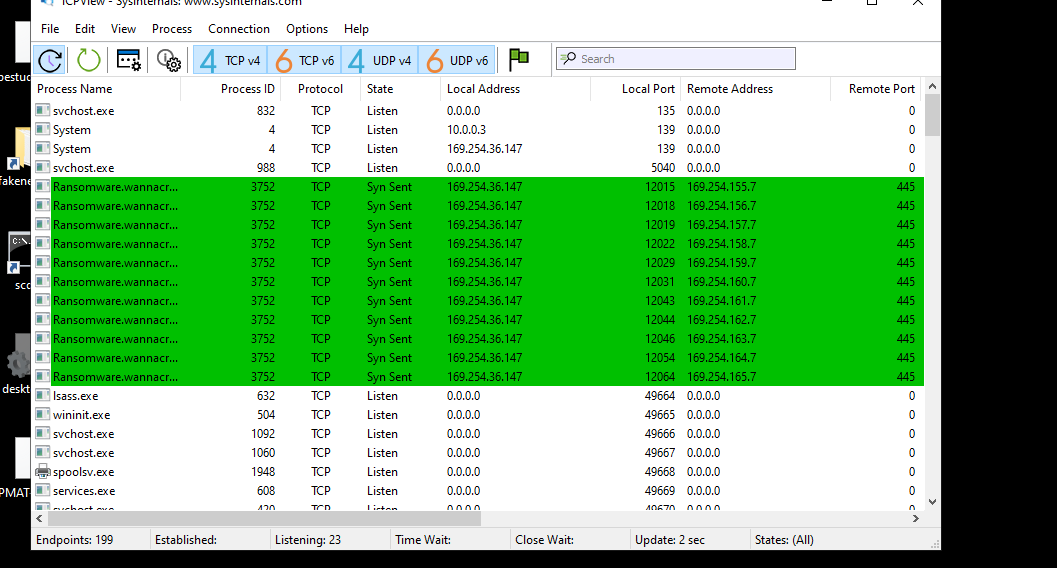Click Endpoints: 199 in status bar
This screenshot has height=568, width=1057.
point(75,540)
